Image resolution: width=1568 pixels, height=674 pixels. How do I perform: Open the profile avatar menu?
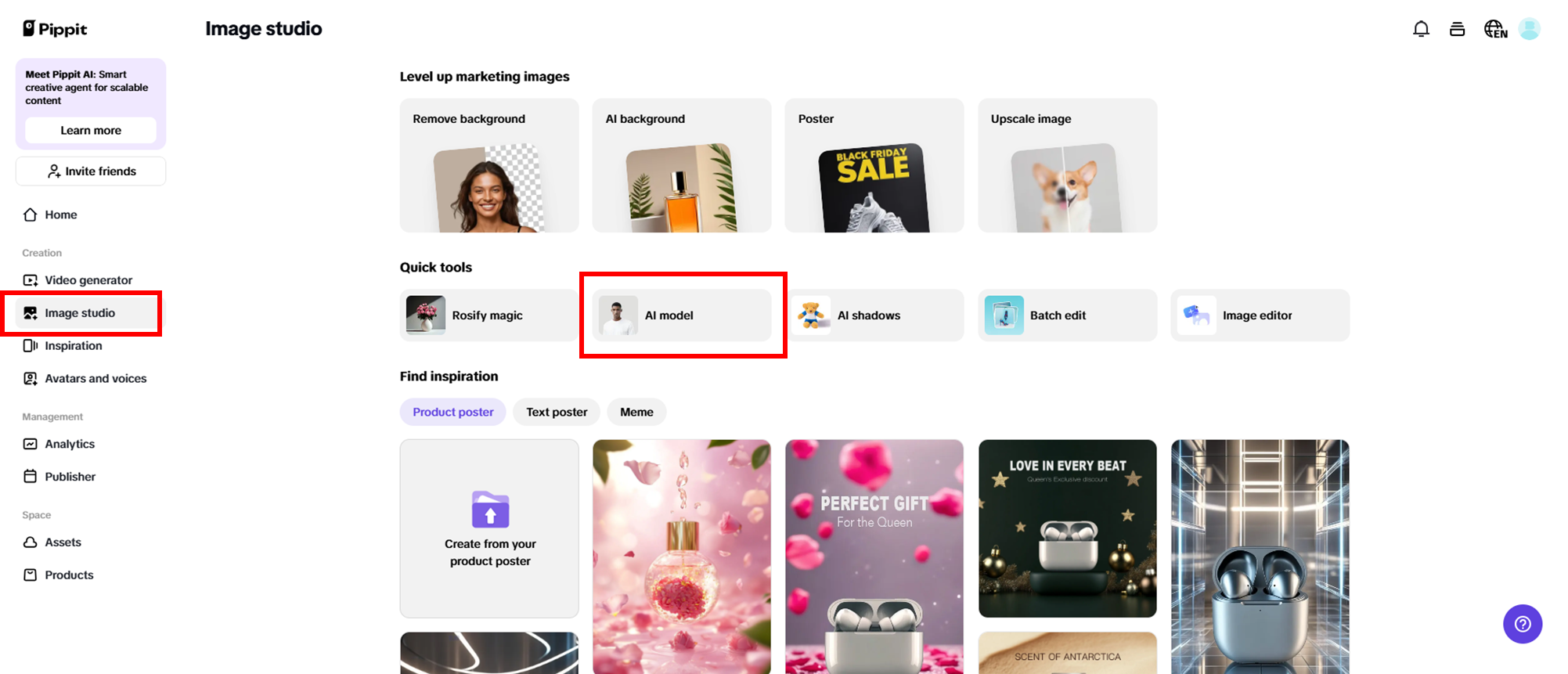(1531, 28)
